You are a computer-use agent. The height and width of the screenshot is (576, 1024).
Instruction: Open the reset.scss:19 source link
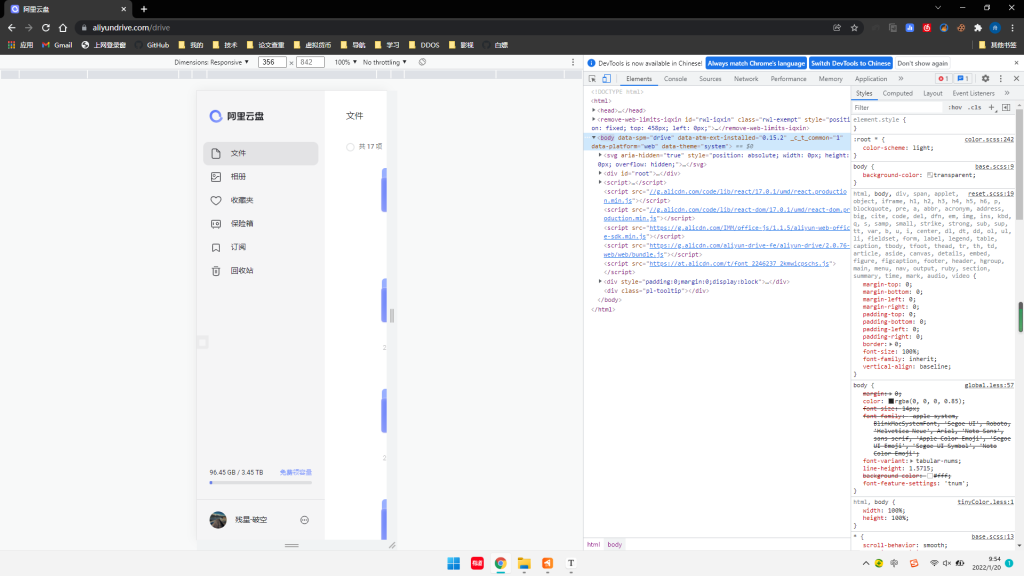click(x=991, y=193)
